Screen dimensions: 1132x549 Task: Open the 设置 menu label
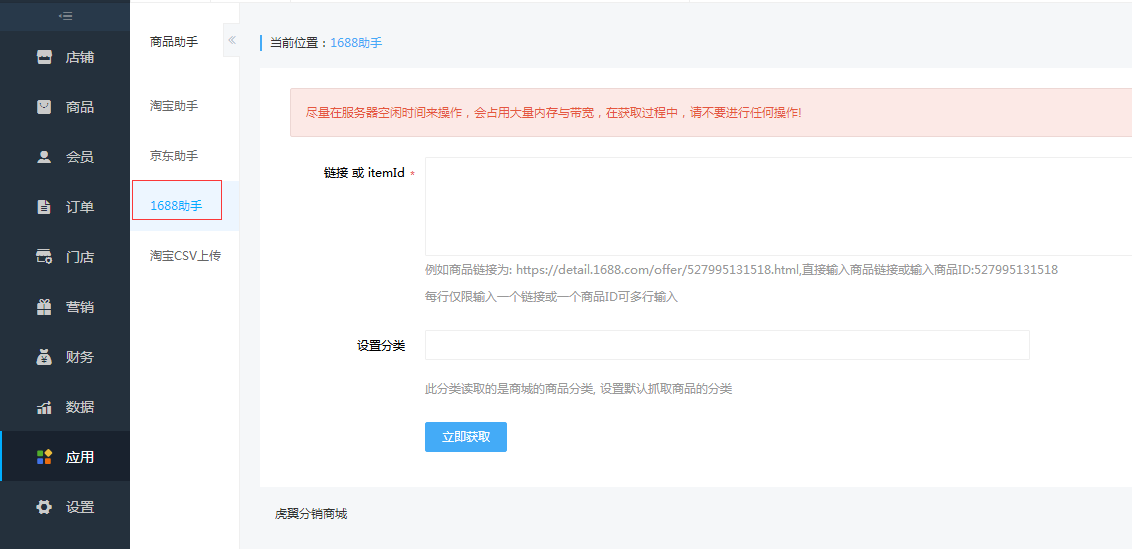coord(79,507)
